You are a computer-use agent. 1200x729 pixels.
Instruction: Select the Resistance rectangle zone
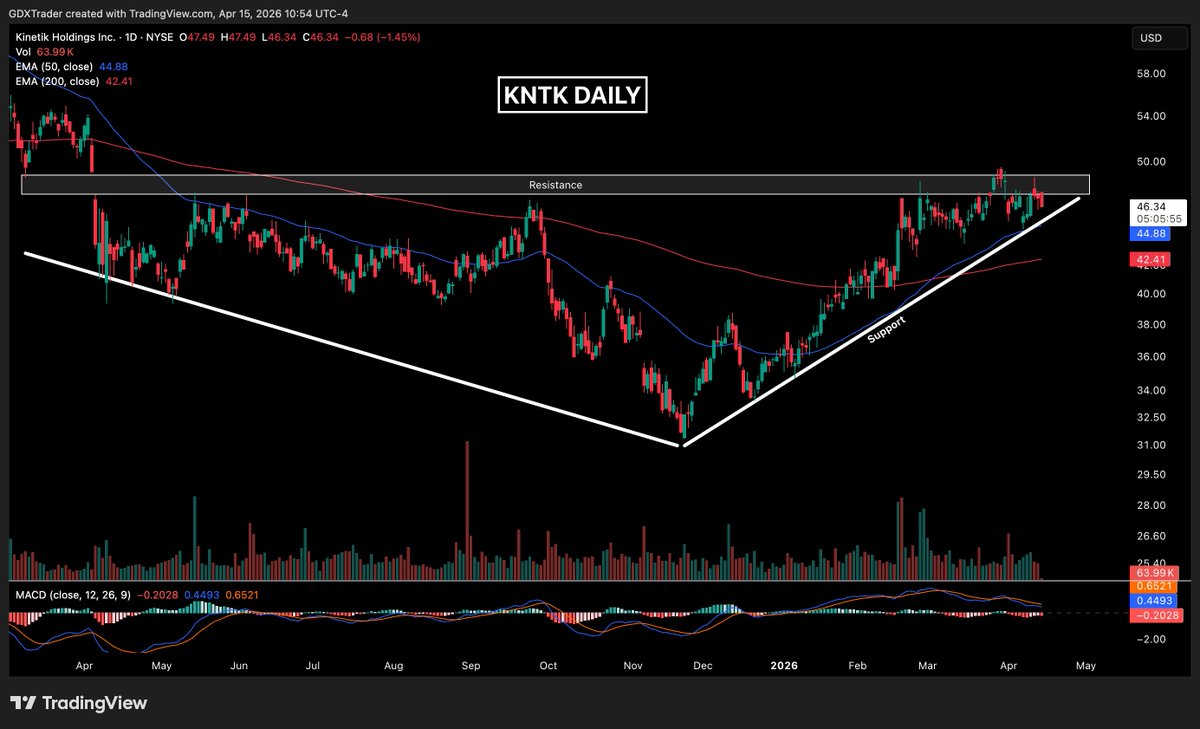555,185
